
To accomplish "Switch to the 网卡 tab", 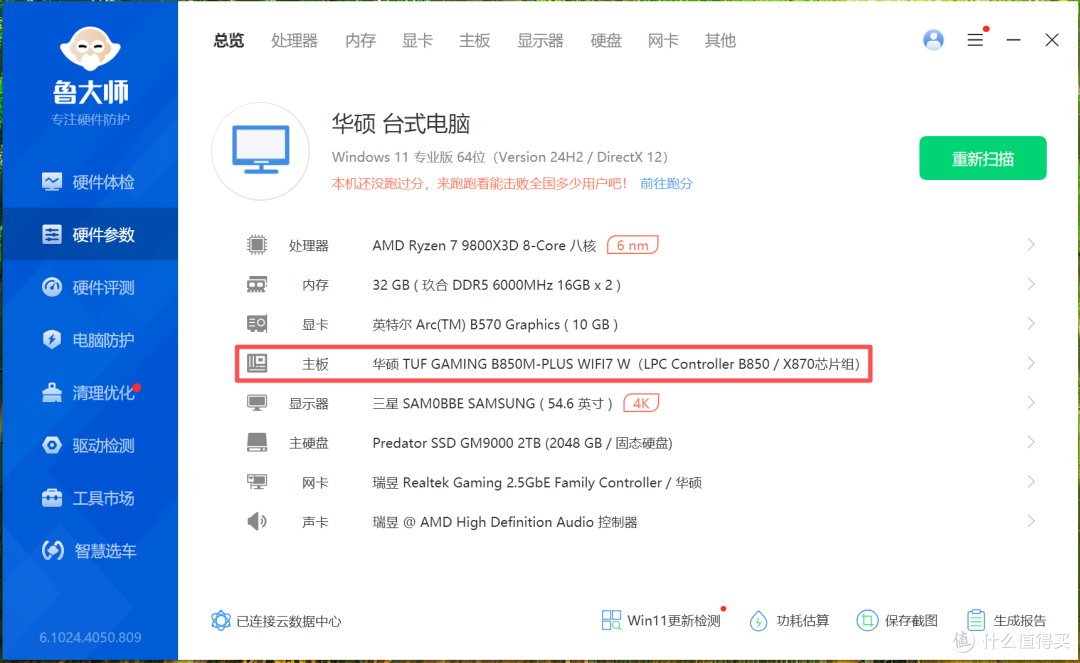I will [x=663, y=41].
